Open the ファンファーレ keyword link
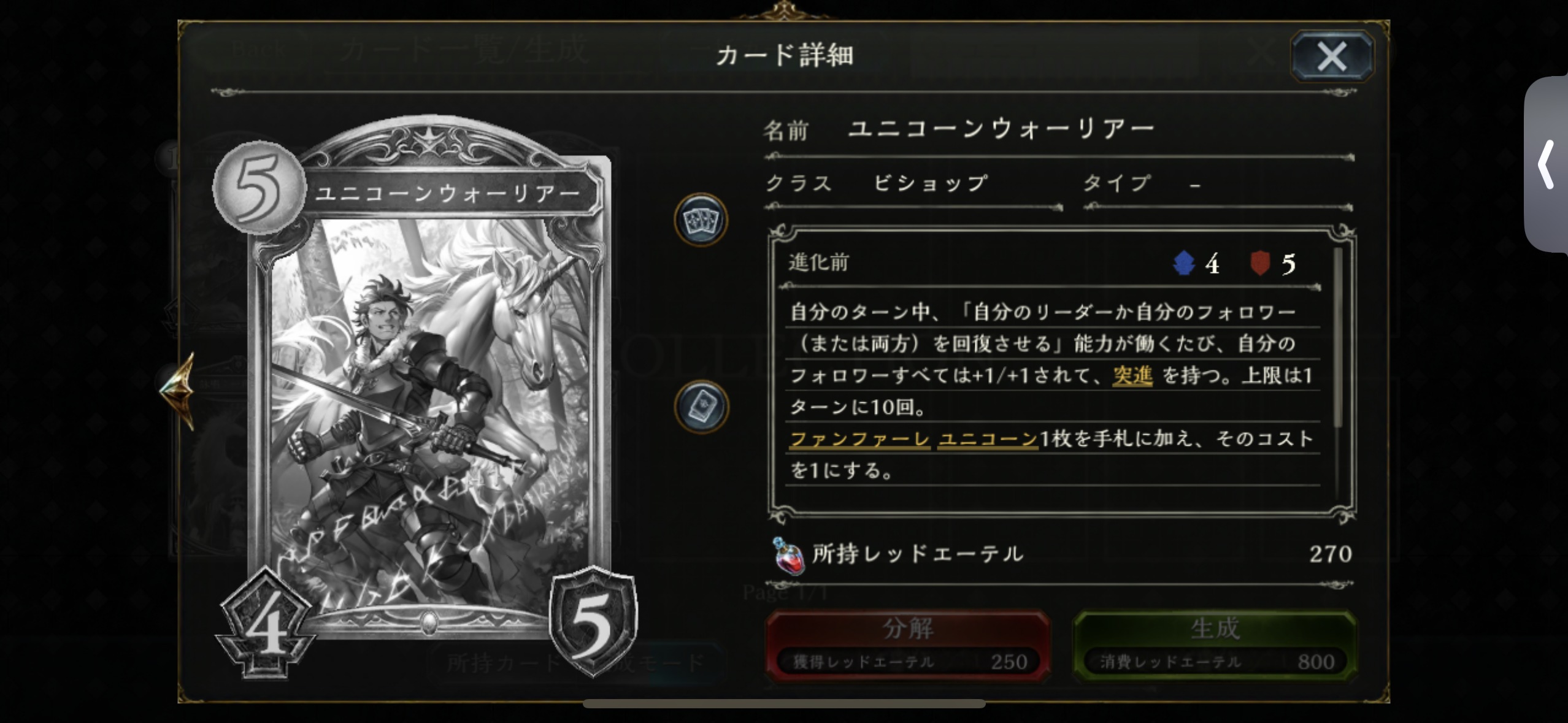Screen dimensions: 1568x723 [x=859, y=438]
